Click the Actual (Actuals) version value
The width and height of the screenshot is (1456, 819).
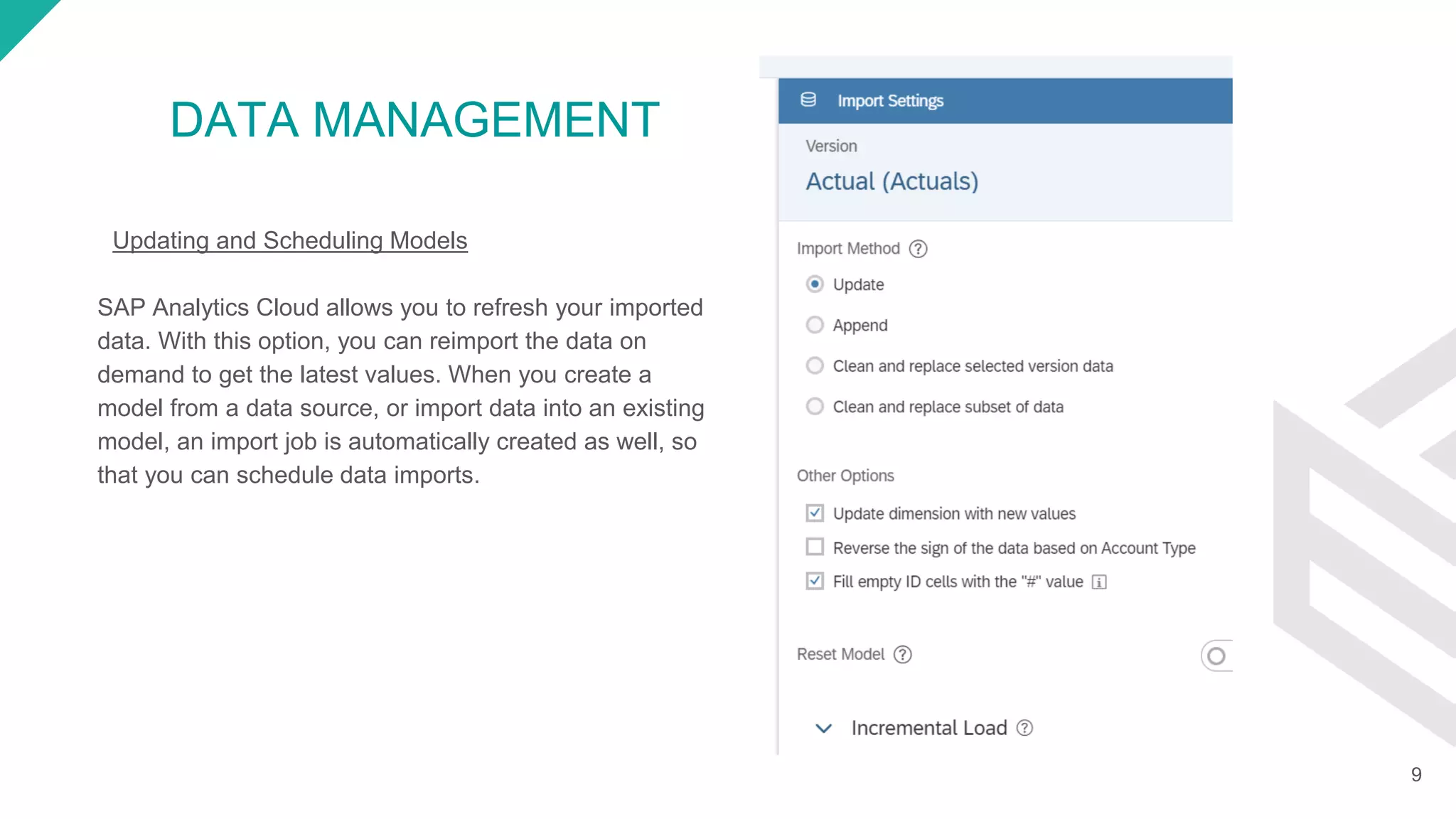(892, 181)
